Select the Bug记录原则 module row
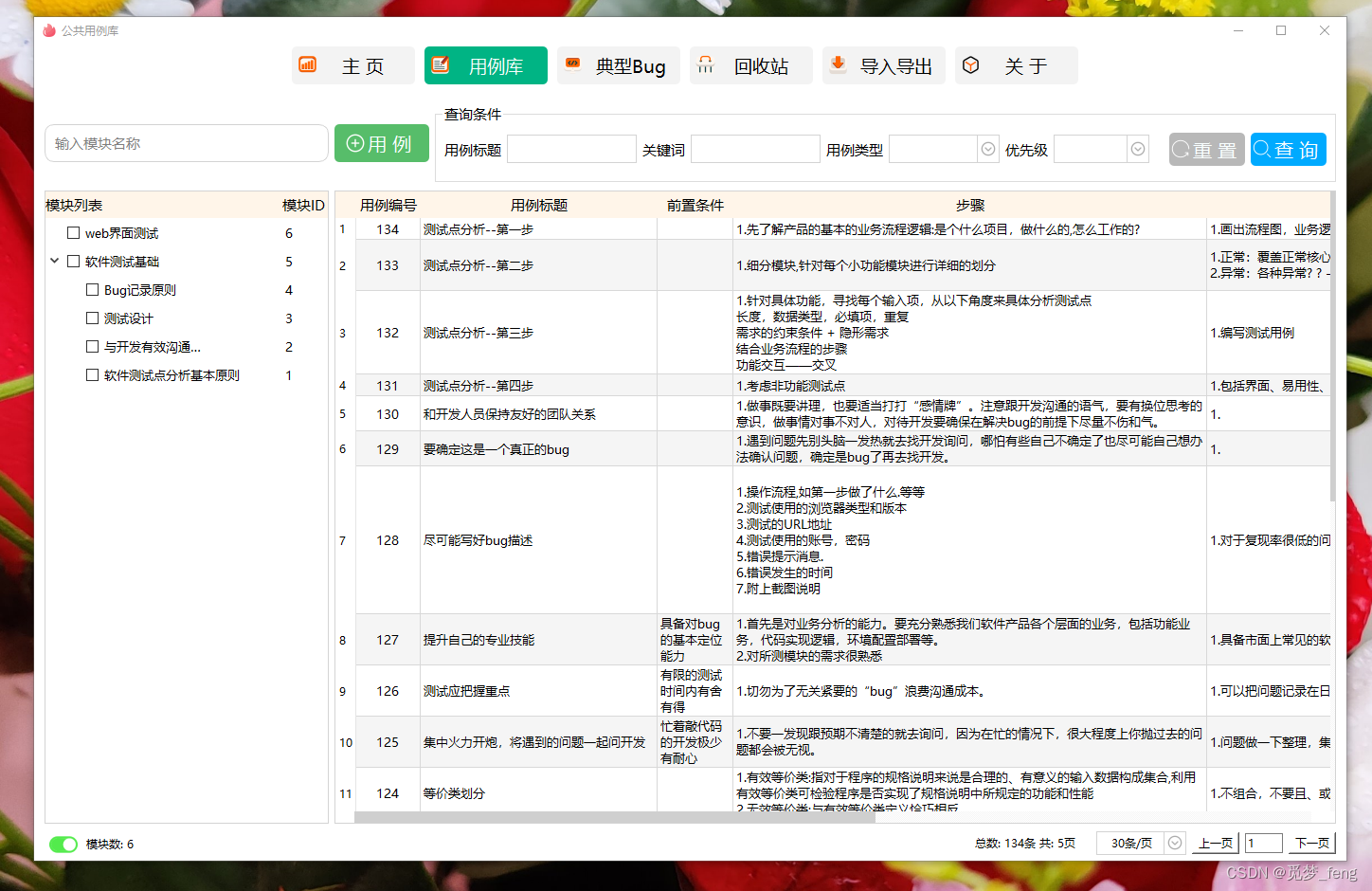Screen dimensions: 1372x891 click(x=186, y=290)
